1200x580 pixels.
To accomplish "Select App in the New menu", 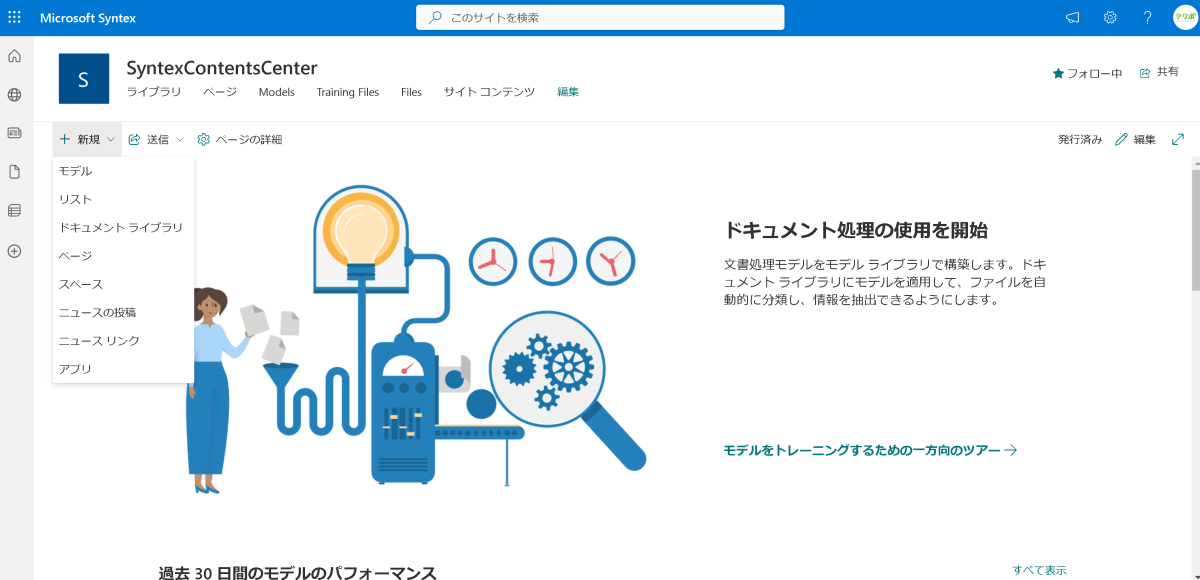I will [x=123, y=369].
